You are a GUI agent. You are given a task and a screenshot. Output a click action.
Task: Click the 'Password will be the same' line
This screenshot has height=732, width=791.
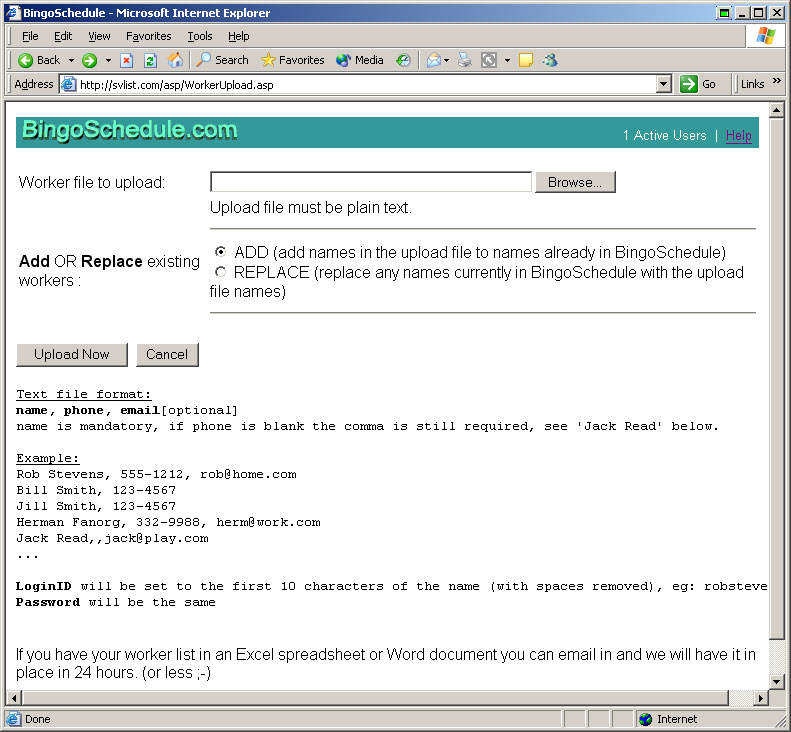point(116,602)
